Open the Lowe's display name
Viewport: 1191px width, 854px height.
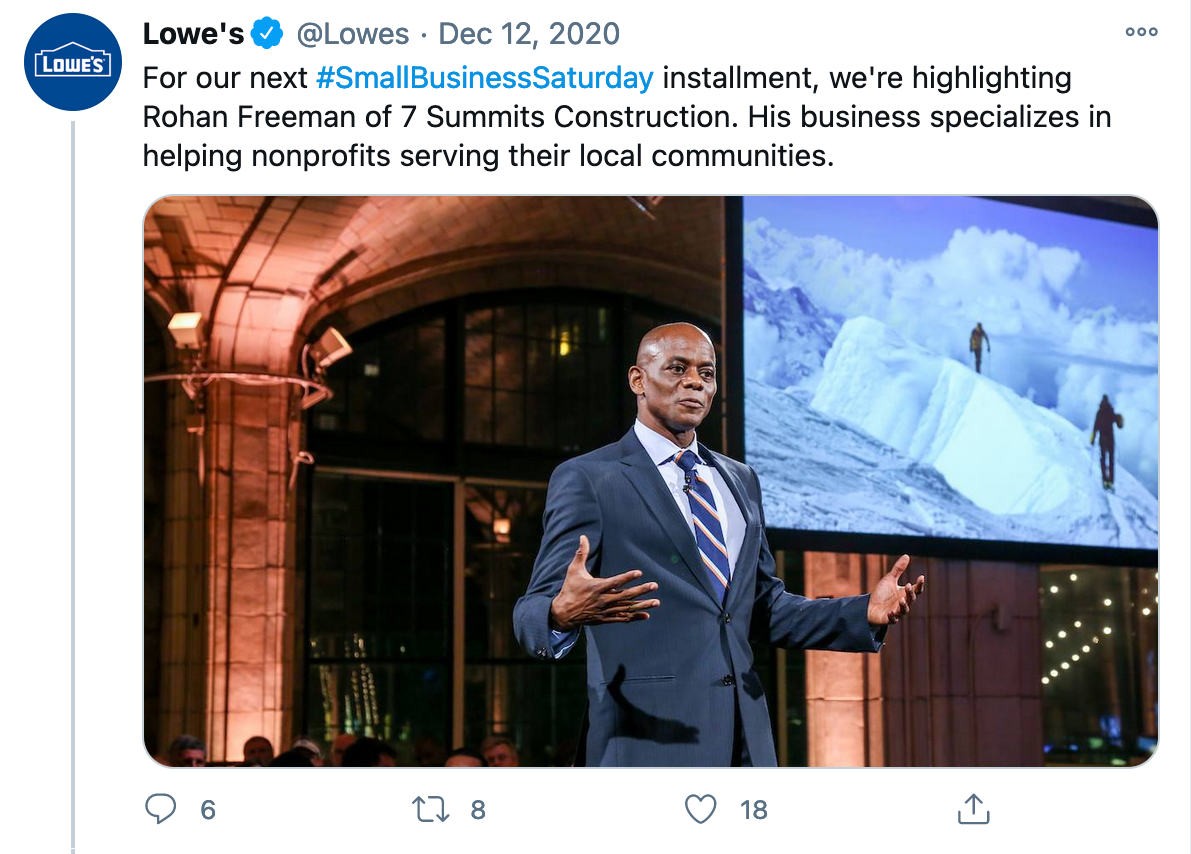[x=194, y=33]
